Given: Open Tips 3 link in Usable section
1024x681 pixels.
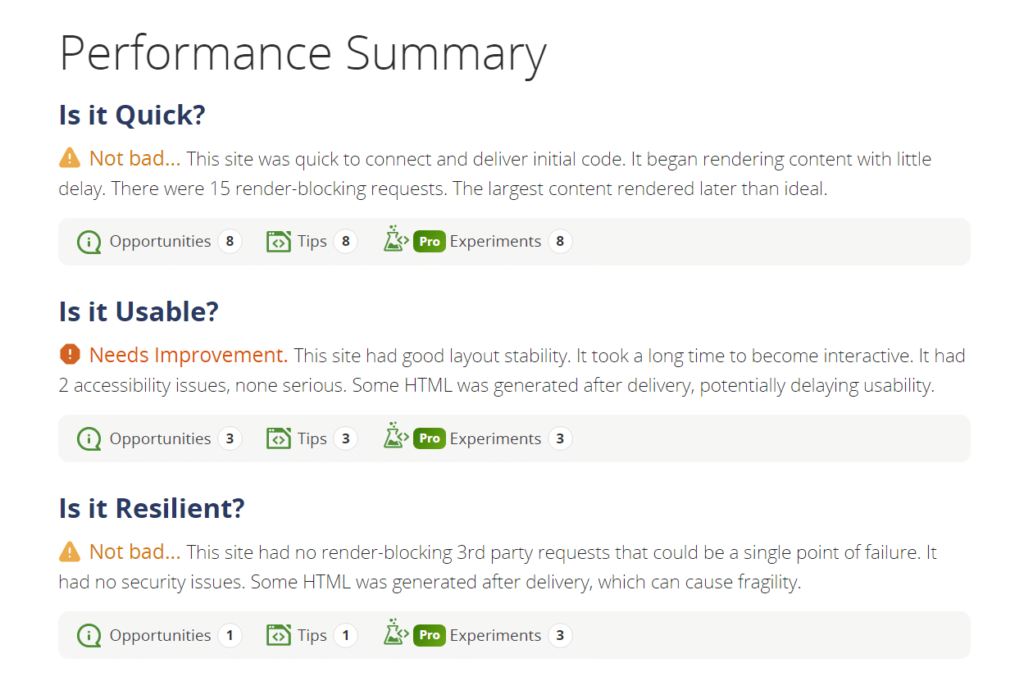Looking at the screenshot, I should tap(312, 438).
